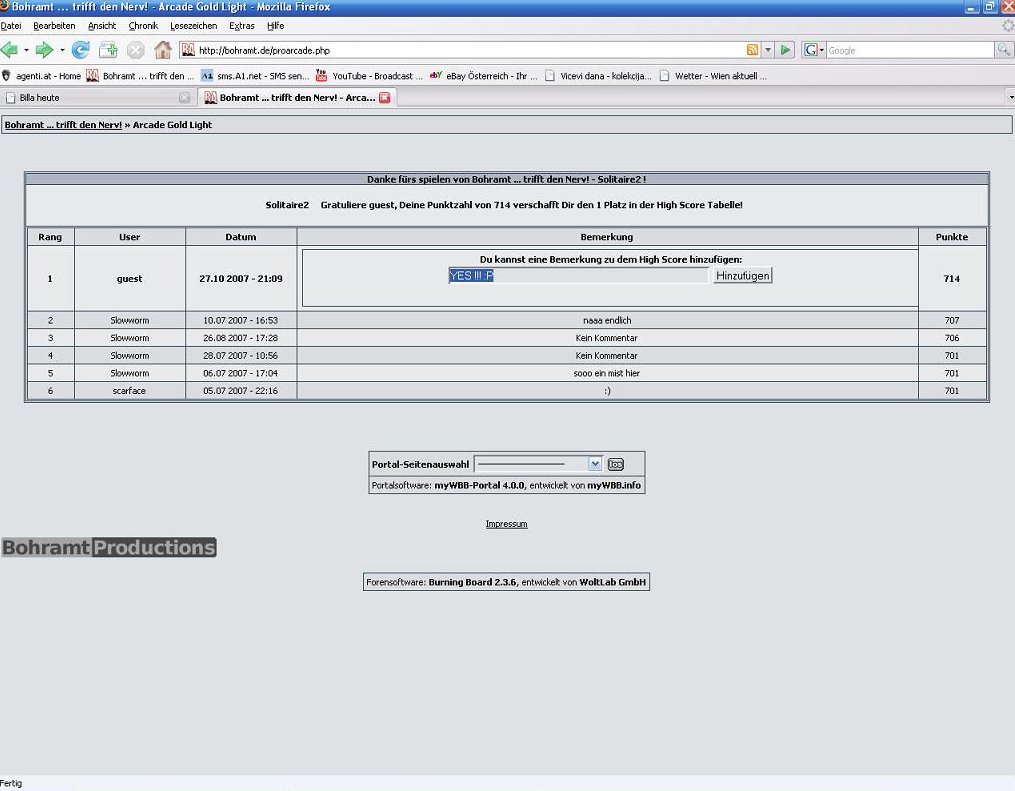Open the Lesezeichen menu
Image resolution: width=1015 pixels, height=791 pixels.
pos(193,26)
